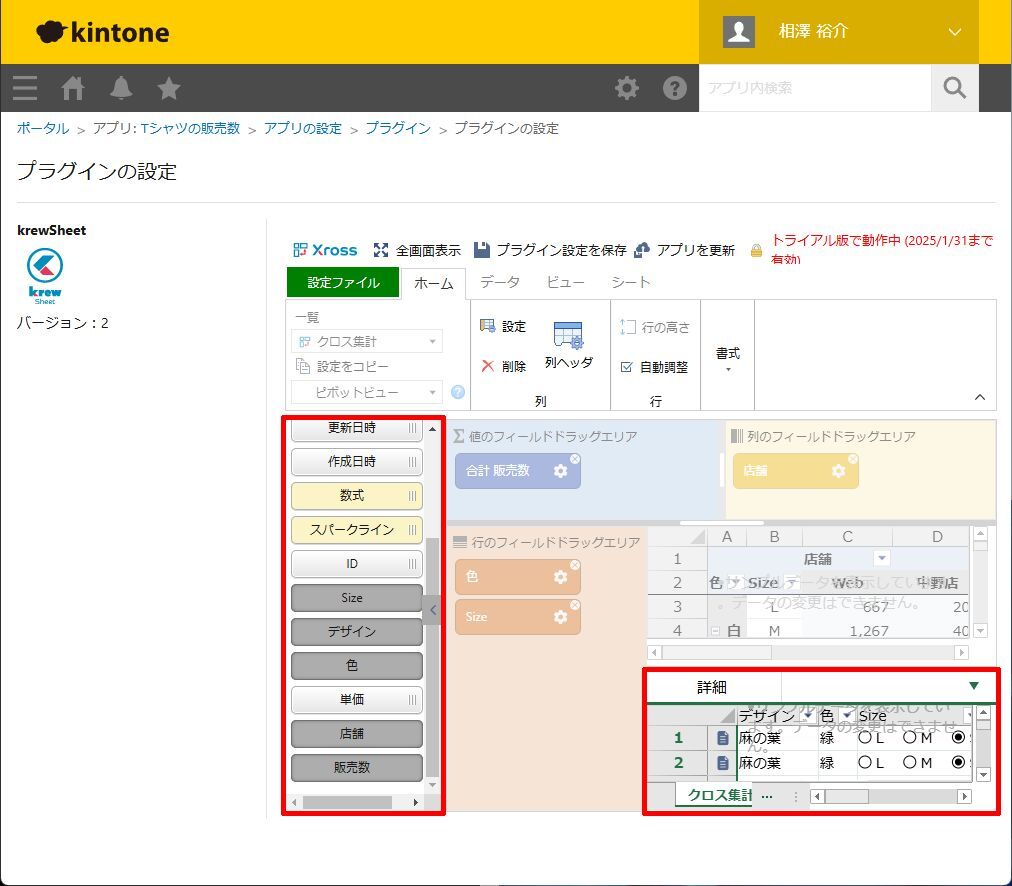Select the L radio in detail row 1
The height and width of the screenshot is (886, 1012).
tap(864, 738)
